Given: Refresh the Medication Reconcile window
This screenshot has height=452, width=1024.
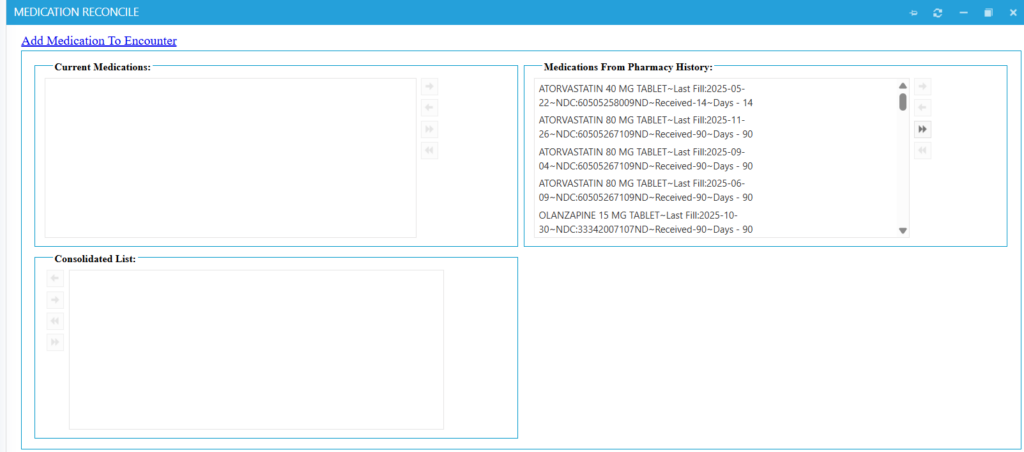Looking at the screenshot, I should coord(937,13).
